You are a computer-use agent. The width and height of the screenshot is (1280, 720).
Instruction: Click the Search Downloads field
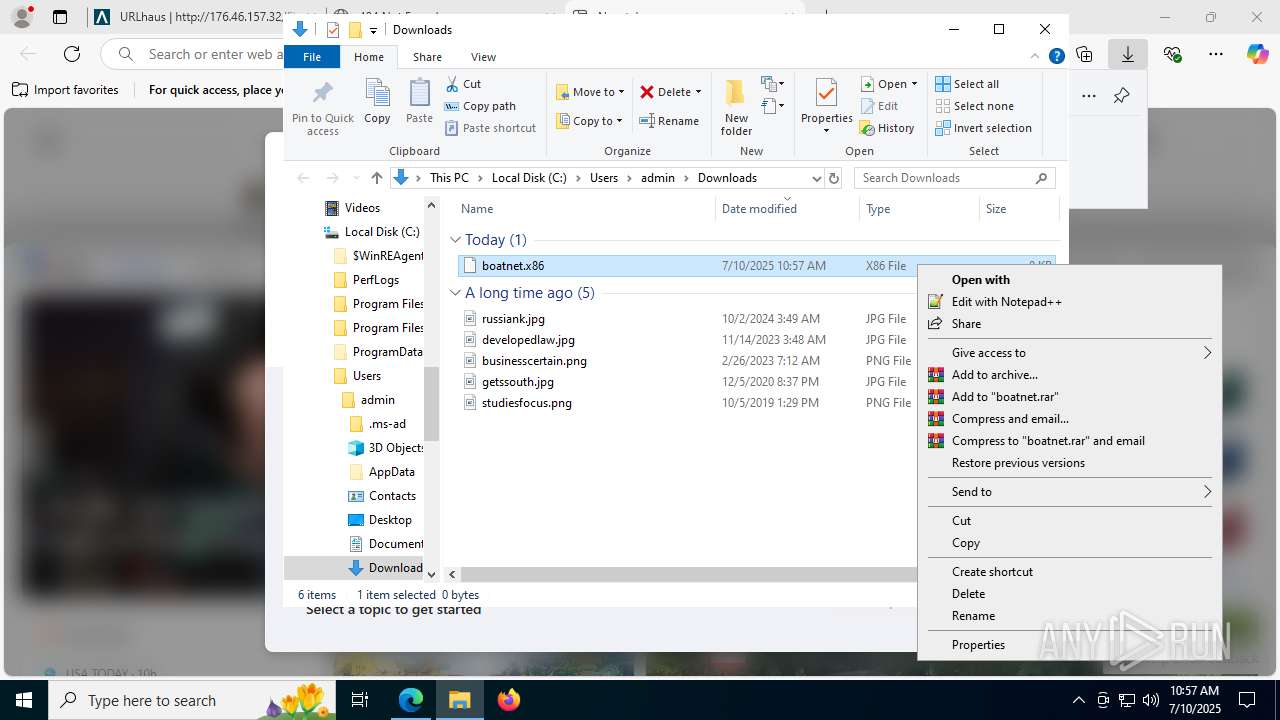pos(954,178)
